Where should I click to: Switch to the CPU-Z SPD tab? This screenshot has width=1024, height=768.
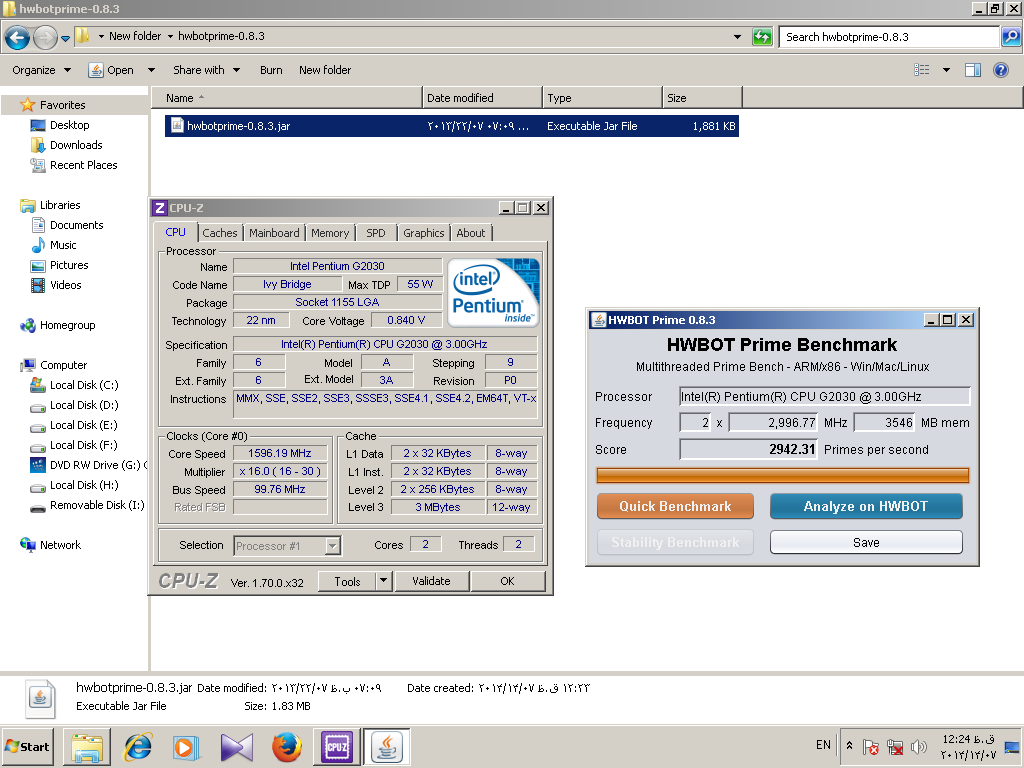pos(376,233)
